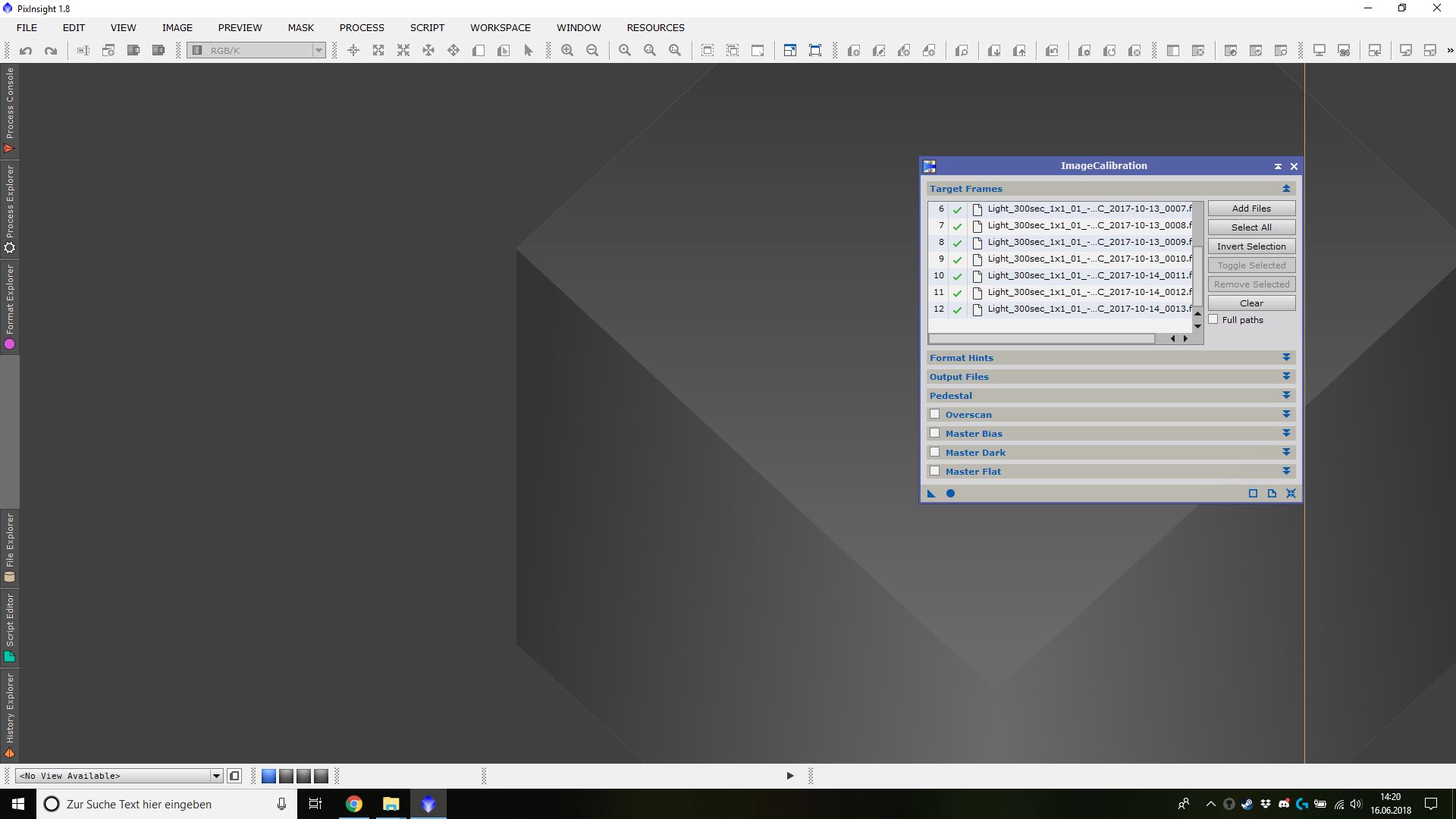Open the Script Editor side panel

[x=10, y=627]
